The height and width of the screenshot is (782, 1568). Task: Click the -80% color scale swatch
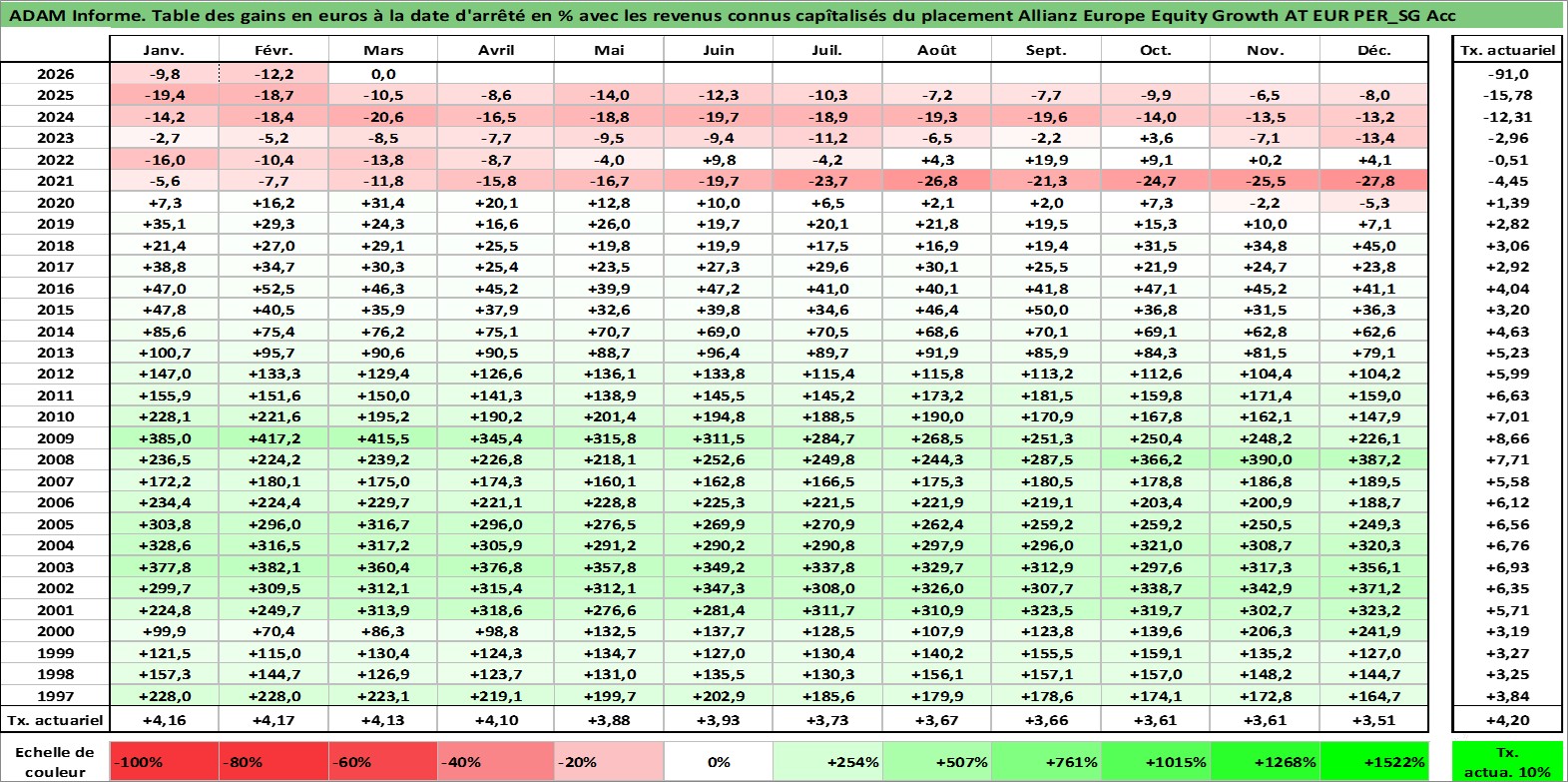click(273, 761)
